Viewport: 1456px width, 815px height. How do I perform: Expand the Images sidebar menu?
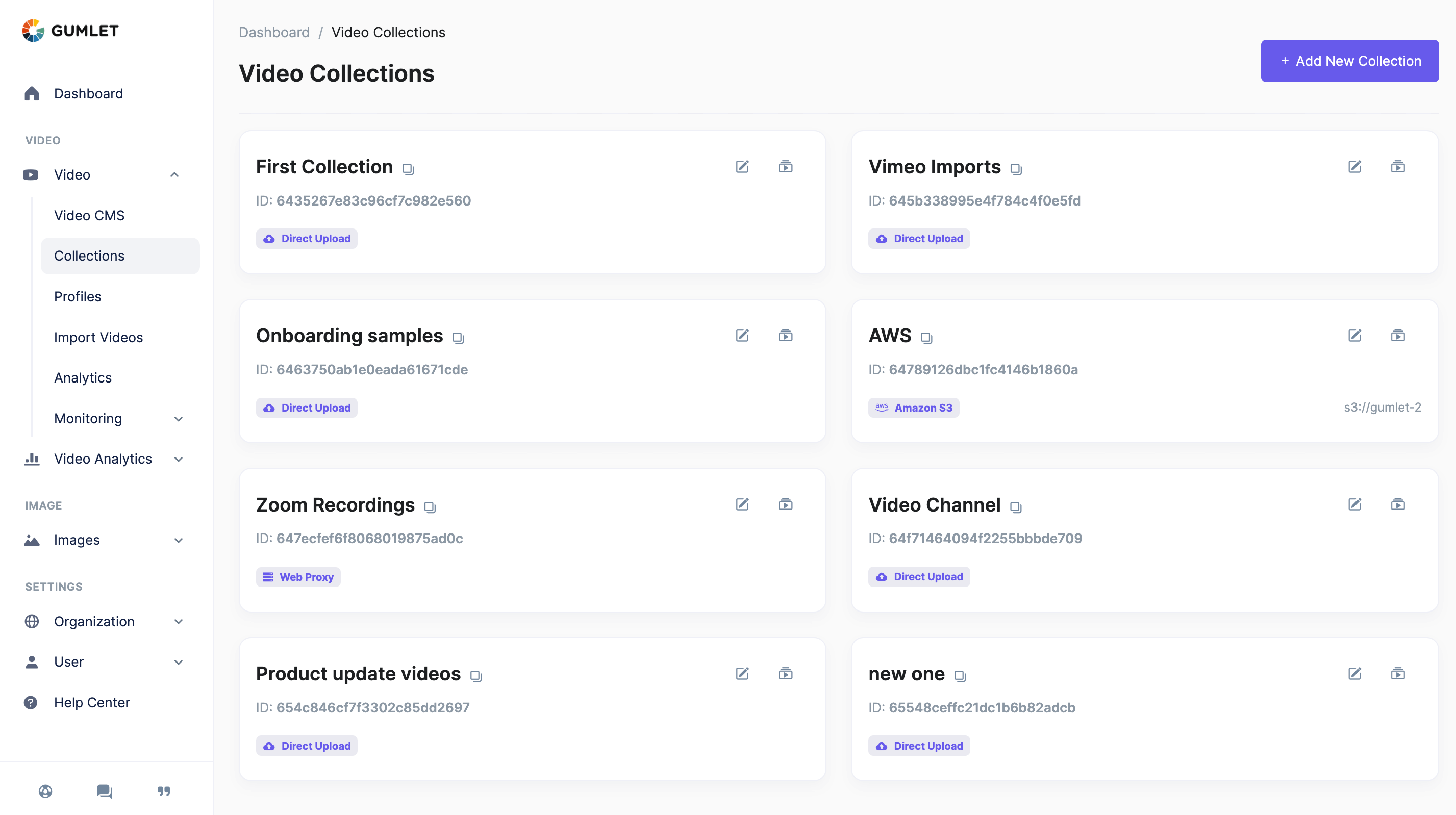[179, 540]
